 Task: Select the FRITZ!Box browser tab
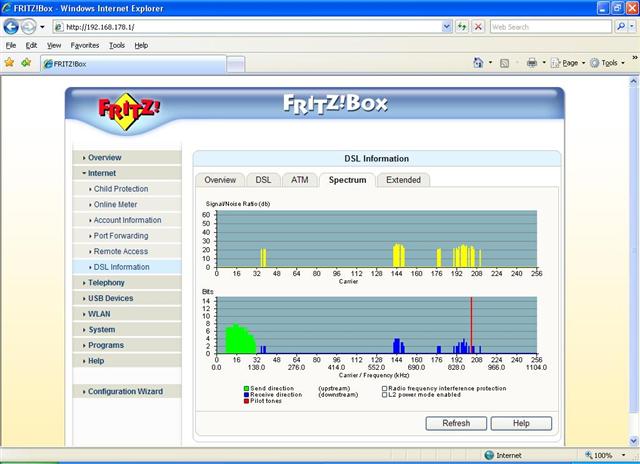point(133,64)
